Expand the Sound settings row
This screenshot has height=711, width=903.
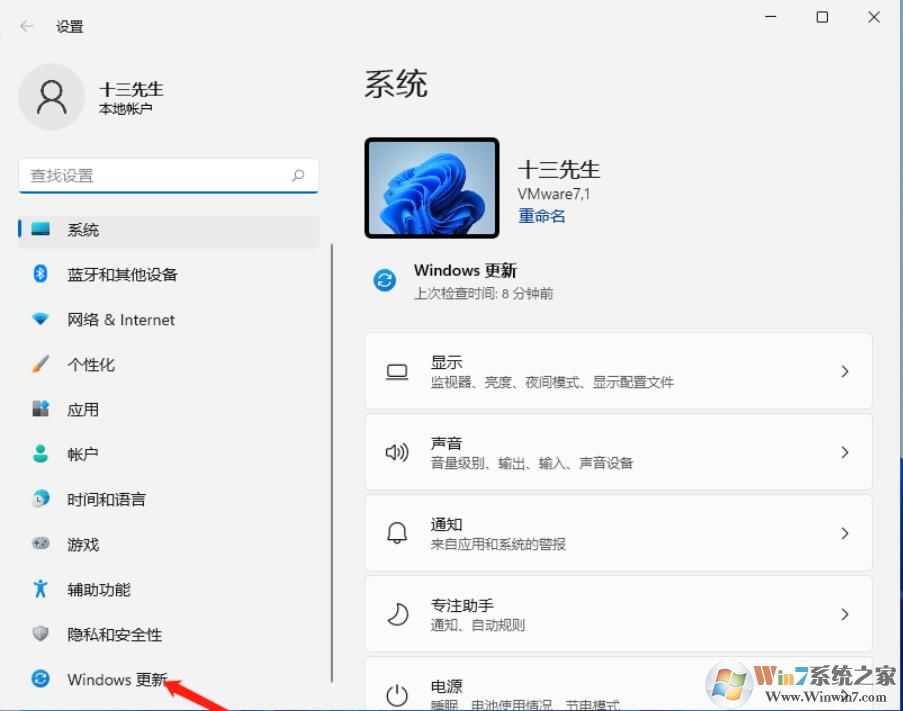pyautogui.click(x=618, y=452)
